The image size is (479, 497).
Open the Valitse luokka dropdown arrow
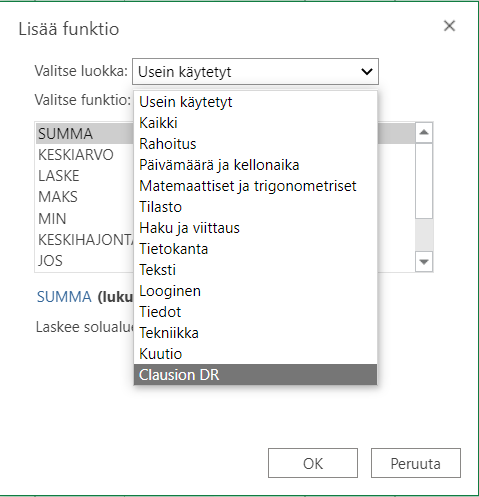click(x=367, y=71)
